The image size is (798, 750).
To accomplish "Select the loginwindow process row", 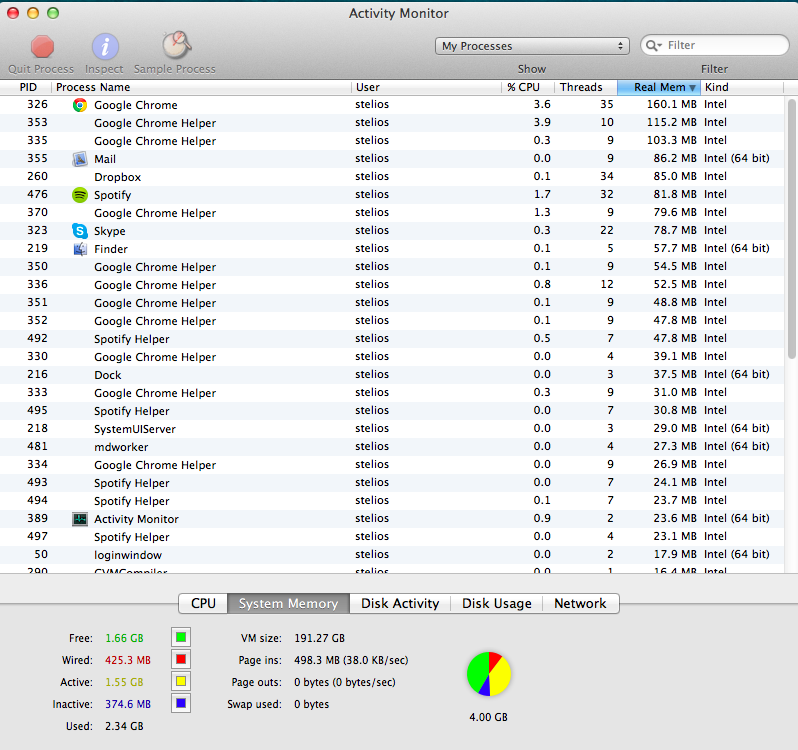I will 392,555.
